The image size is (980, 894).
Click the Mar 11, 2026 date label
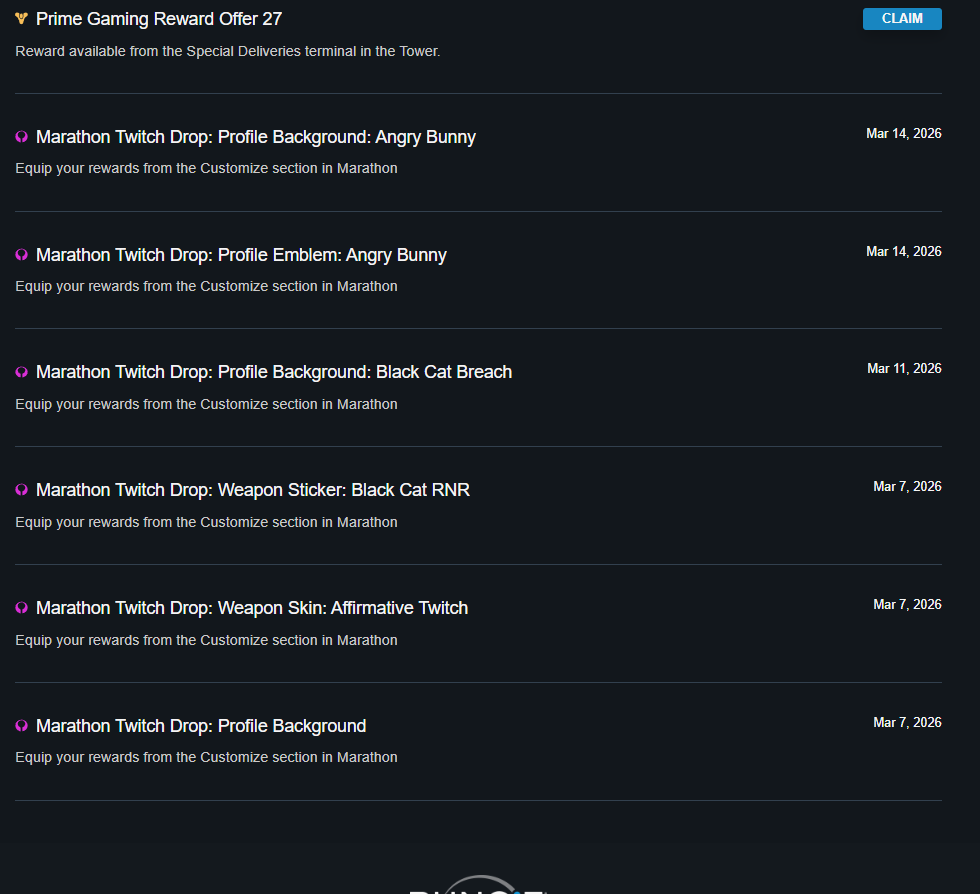tap(904, 369)
